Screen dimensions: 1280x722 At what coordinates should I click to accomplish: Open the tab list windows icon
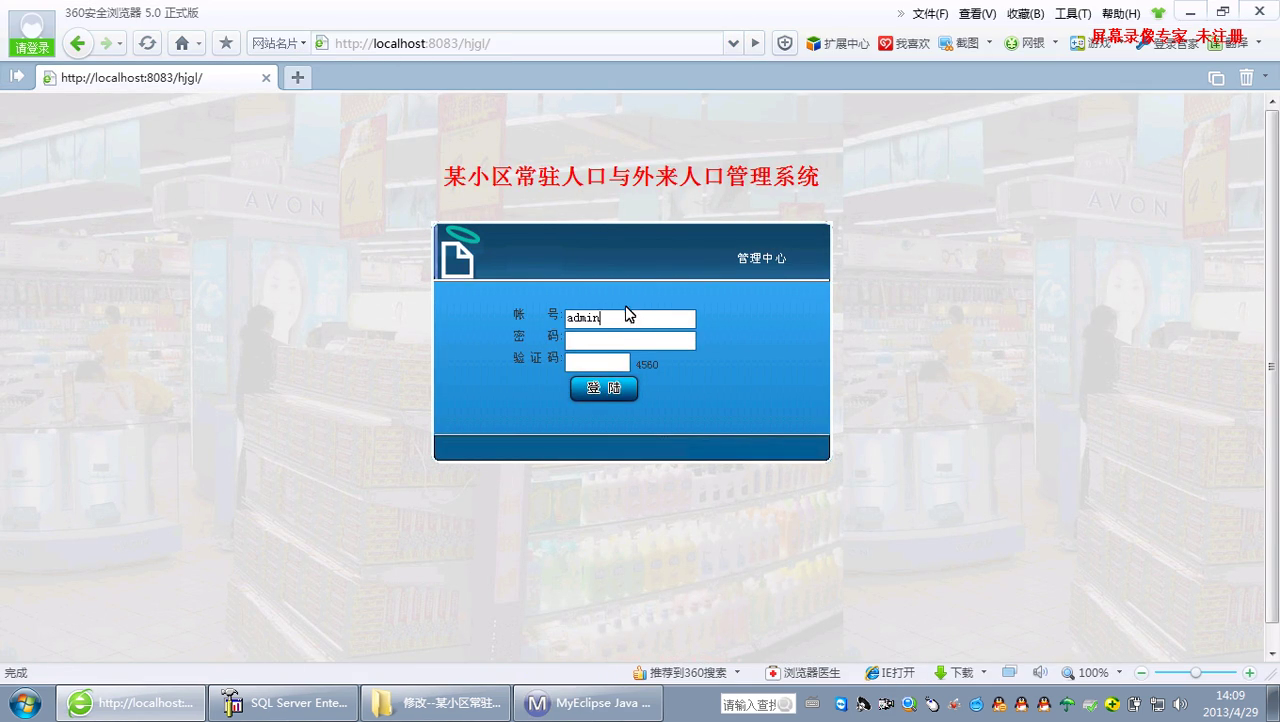point(1216,78)
